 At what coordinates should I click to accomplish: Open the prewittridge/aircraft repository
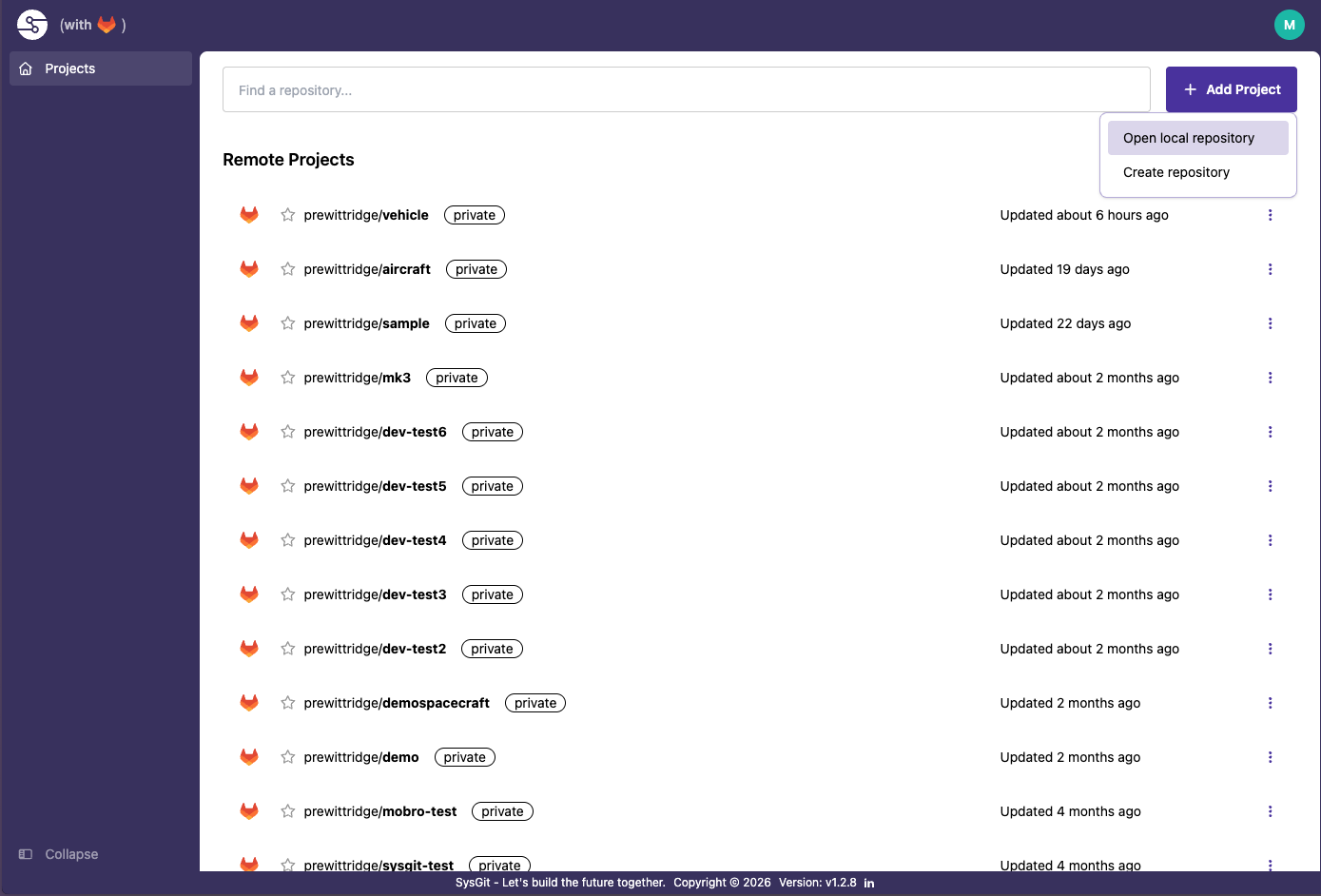(x=367, y=269)
